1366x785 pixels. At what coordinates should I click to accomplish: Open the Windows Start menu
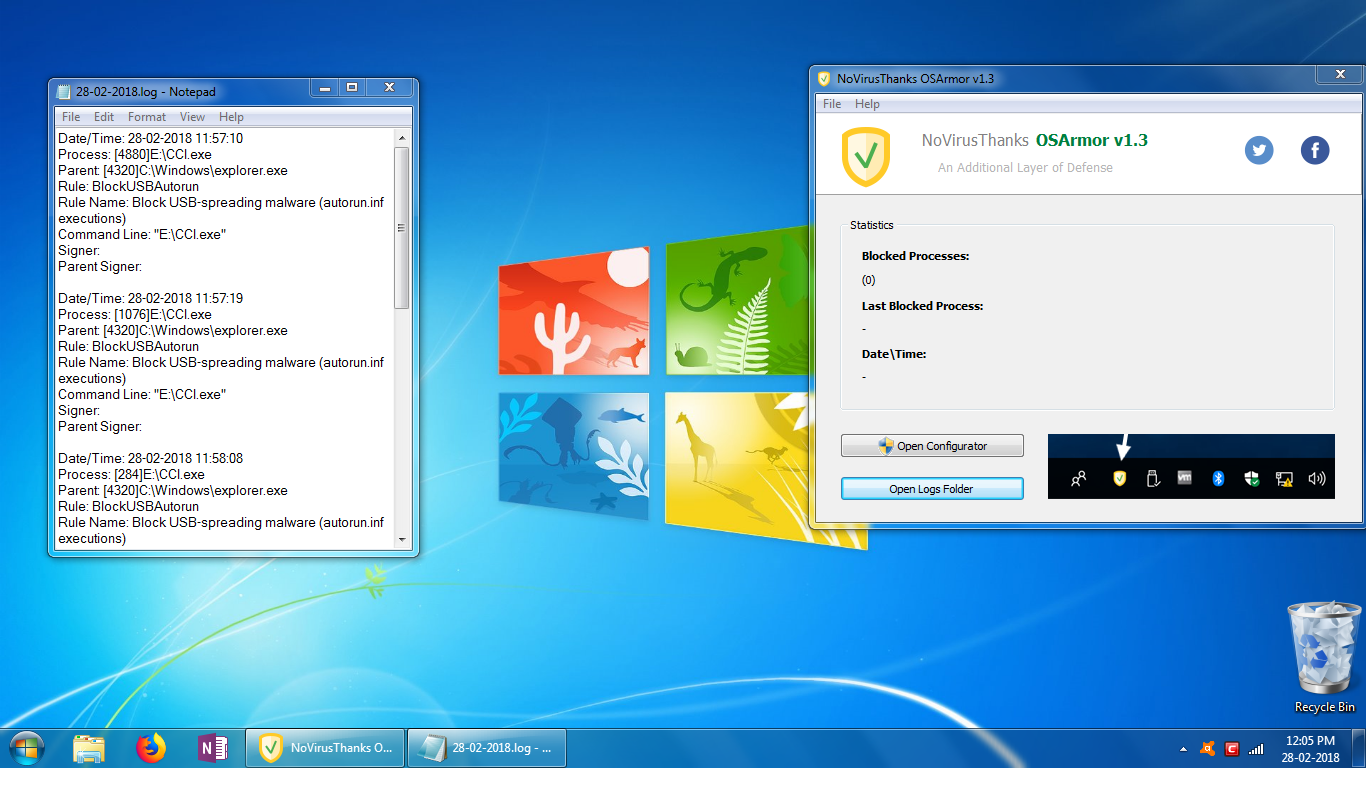coord(27,748)
